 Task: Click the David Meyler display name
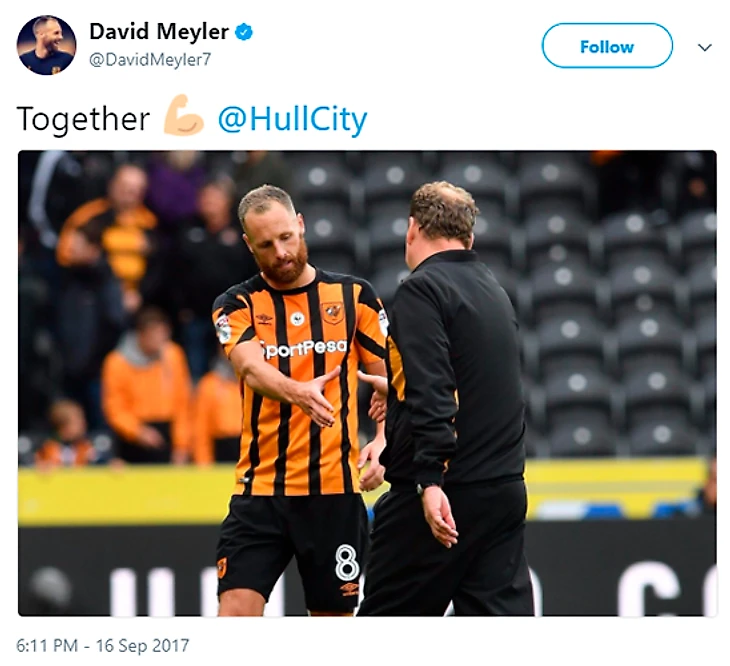[x=159, y=32]
